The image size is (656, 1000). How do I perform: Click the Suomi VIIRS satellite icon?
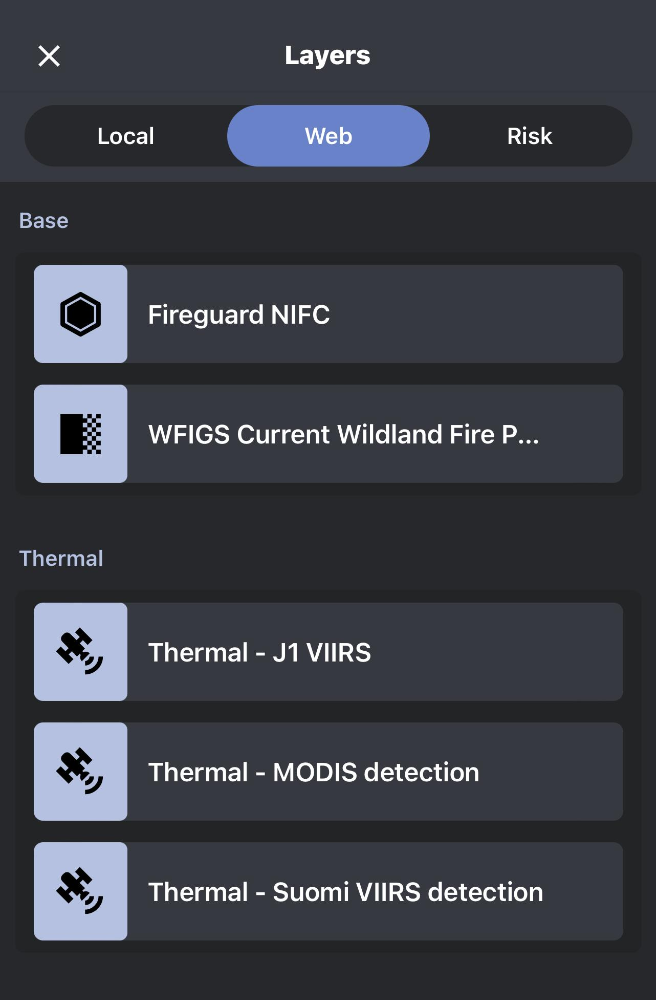point(80,892)
